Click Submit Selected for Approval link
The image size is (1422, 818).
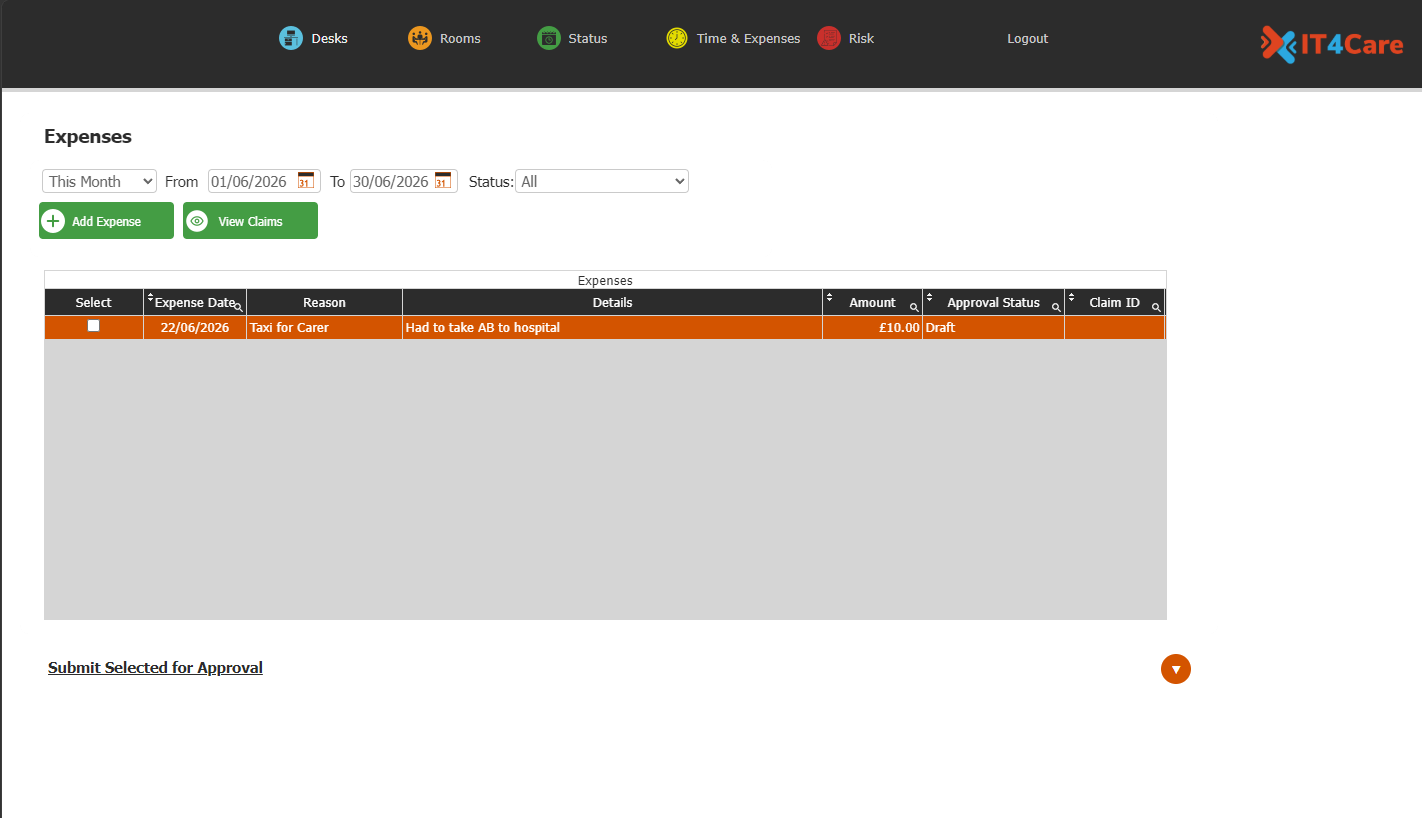tap(155, 668)
